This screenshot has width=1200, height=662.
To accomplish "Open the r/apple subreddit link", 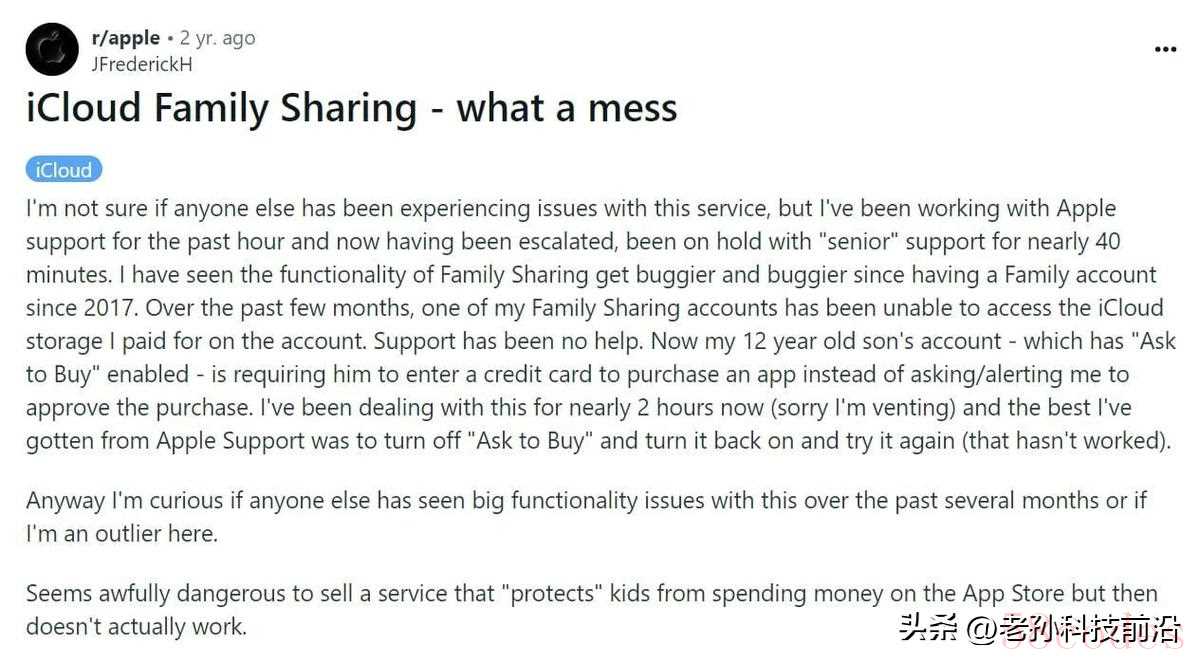I will click(126, 38).
